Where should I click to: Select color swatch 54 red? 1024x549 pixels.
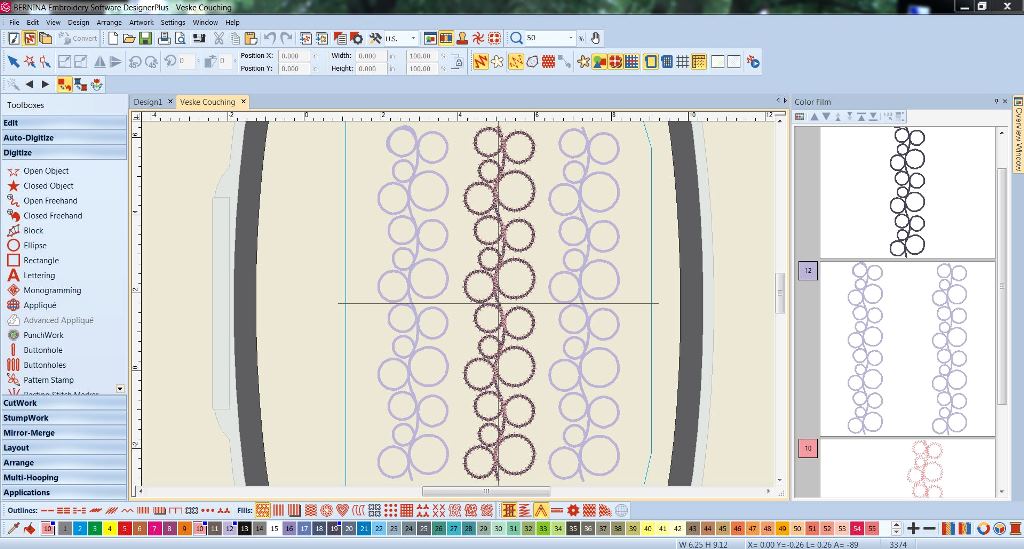pos(857,528)
